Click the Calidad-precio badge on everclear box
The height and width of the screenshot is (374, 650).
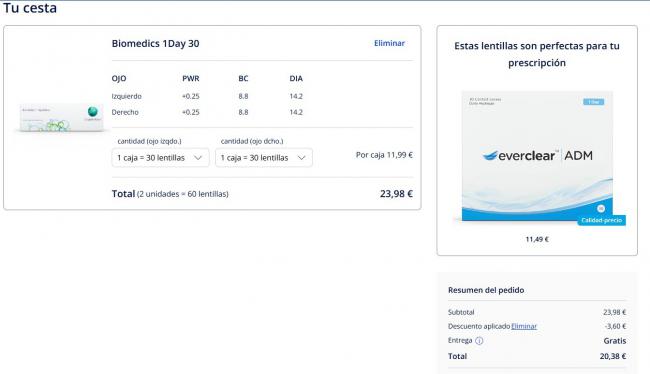601,220
